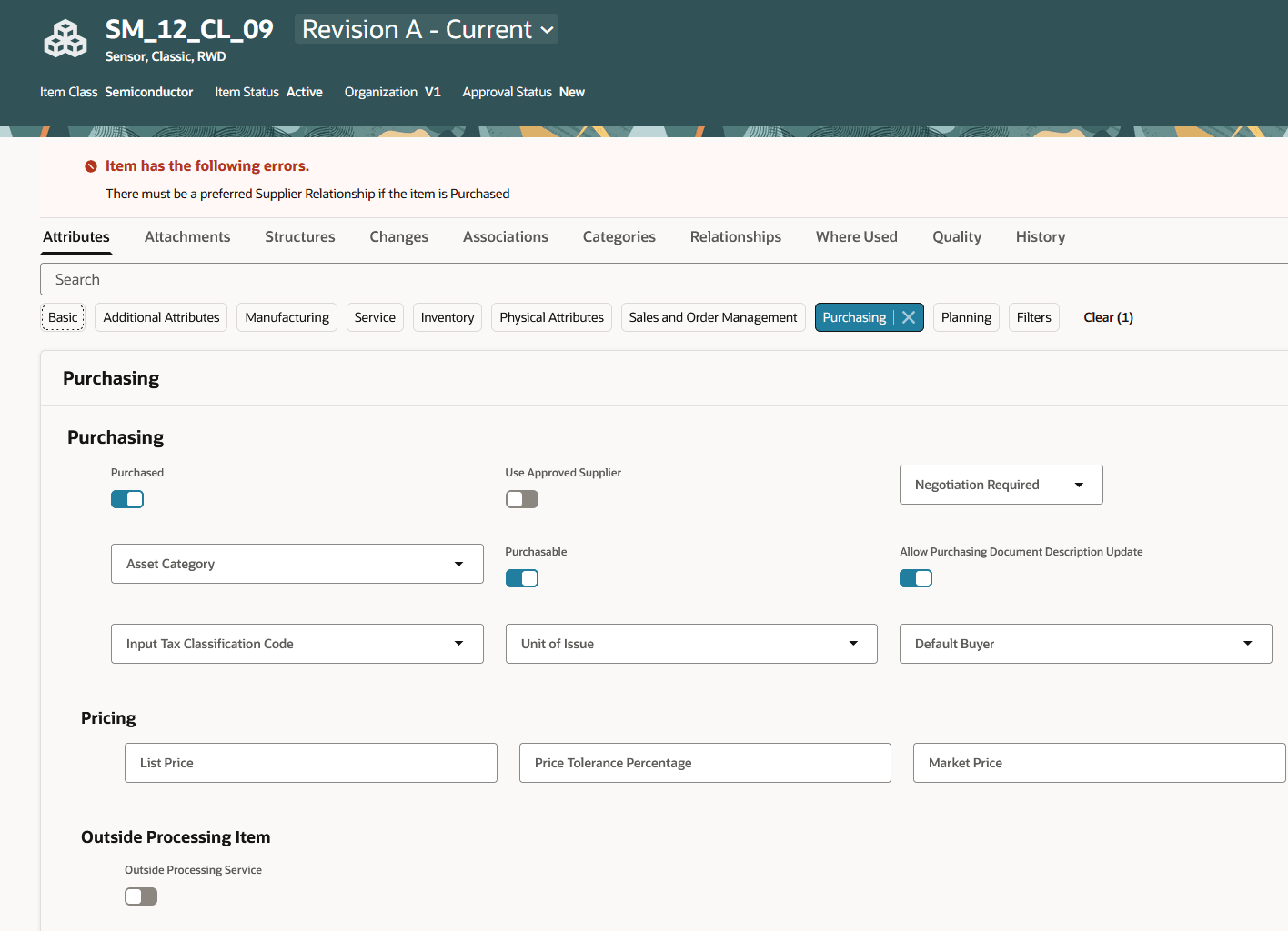Click the preferred Supplier Relationship error text
Viewport: 1288px width, 931px height.
coord(307,194)
